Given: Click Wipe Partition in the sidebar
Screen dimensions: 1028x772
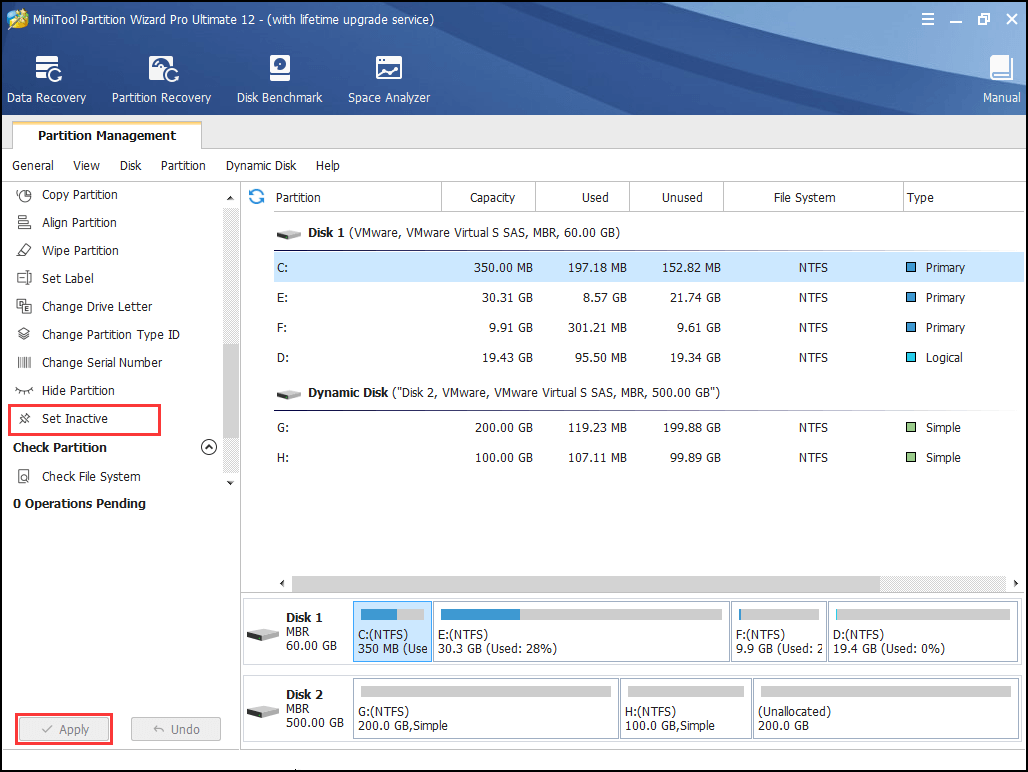Looking at the screenshot, I should pos(80,250).
